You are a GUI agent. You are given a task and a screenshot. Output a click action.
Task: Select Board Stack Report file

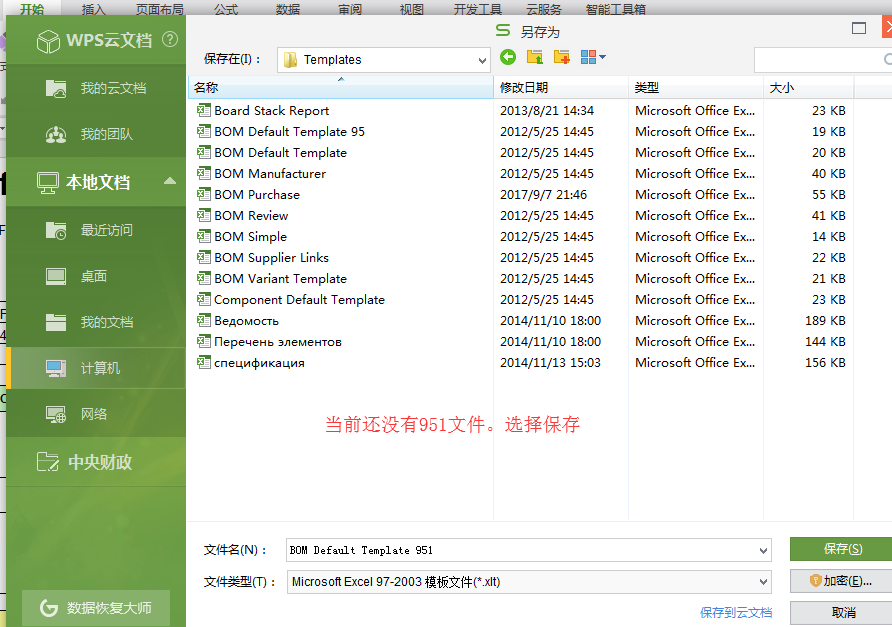pos(271,110)
